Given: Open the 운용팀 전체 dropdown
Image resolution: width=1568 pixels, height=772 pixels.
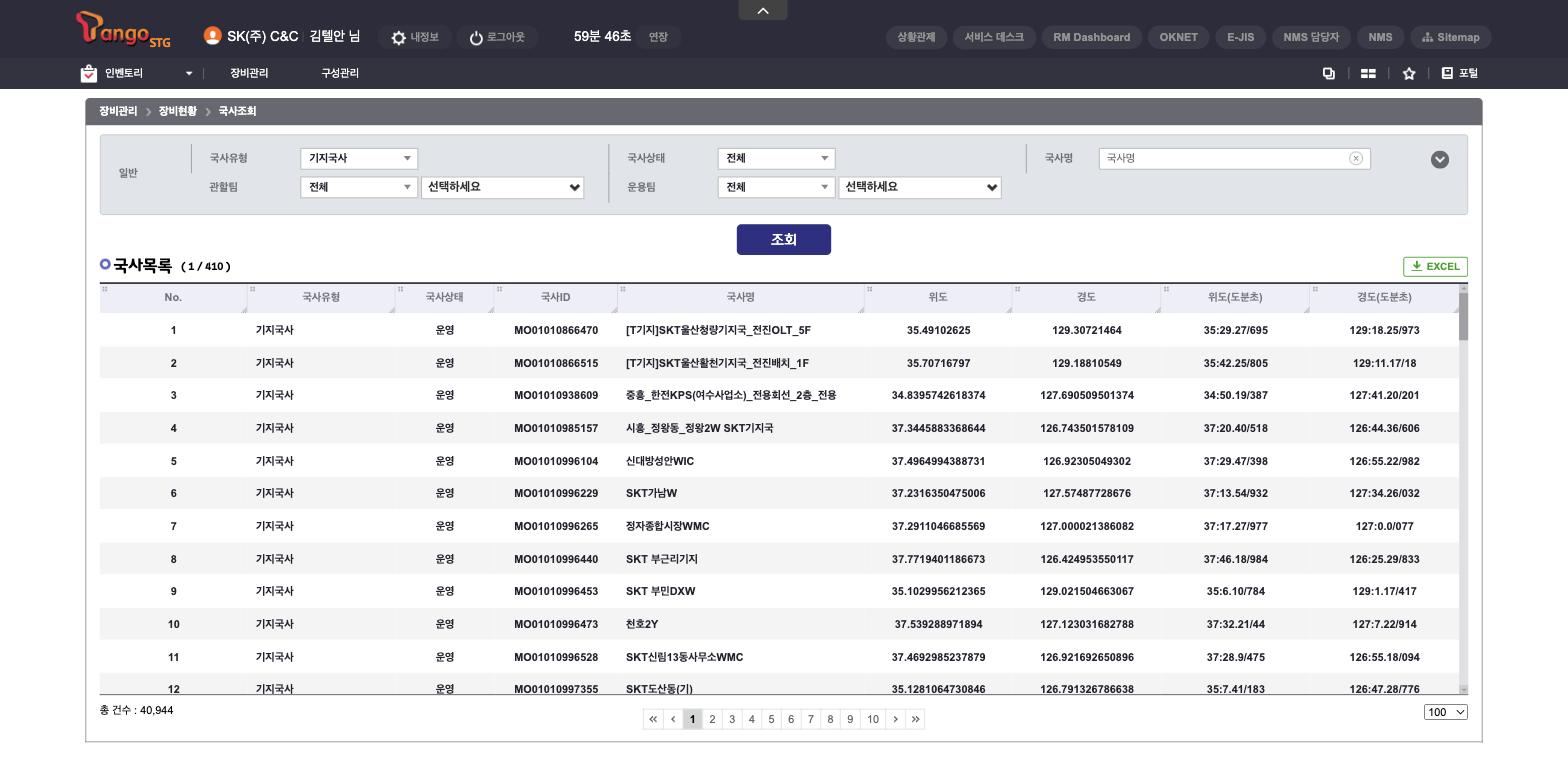Looking at the screenshot, I should tap(776, 187).
